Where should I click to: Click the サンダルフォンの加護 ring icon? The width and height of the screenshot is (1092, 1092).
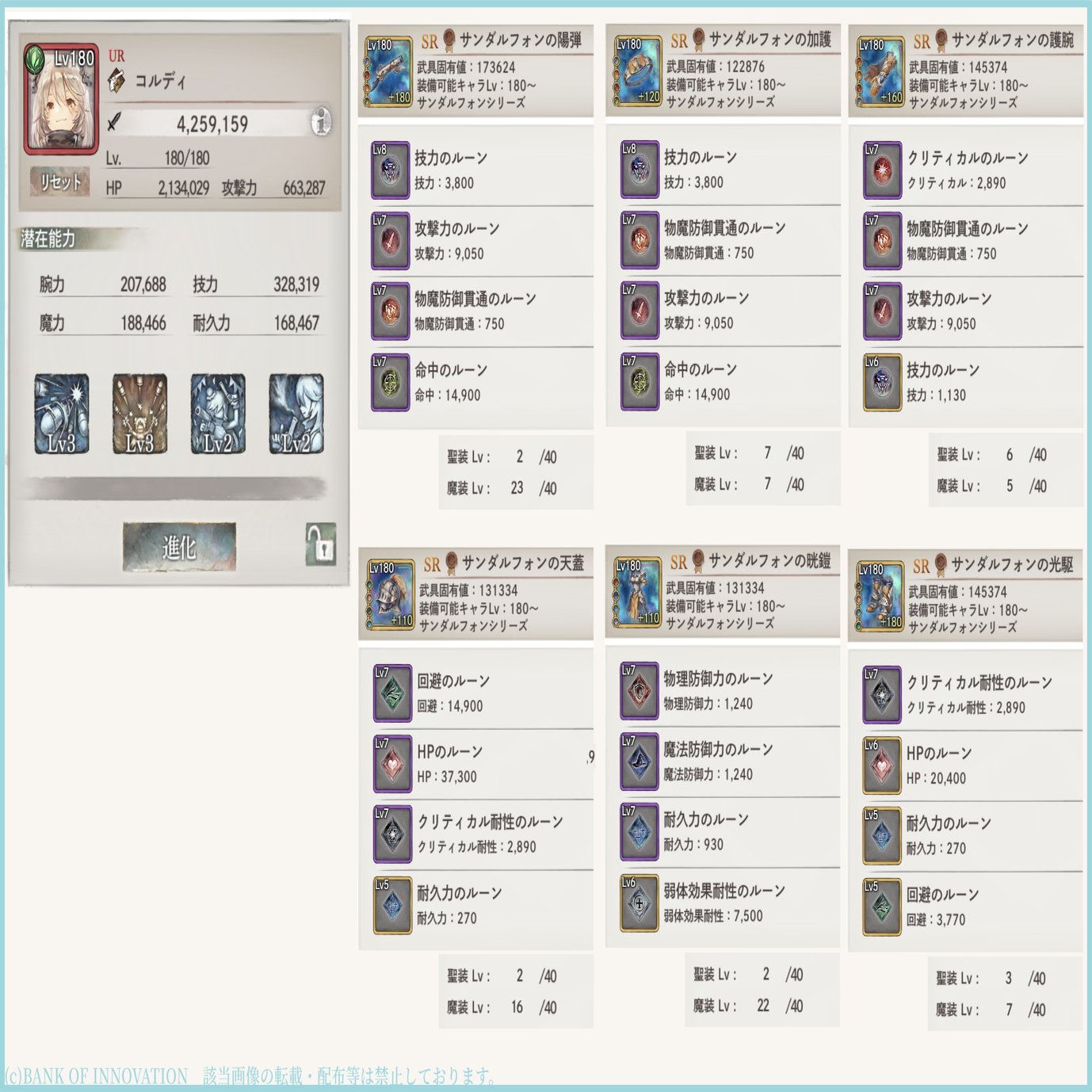637,71
